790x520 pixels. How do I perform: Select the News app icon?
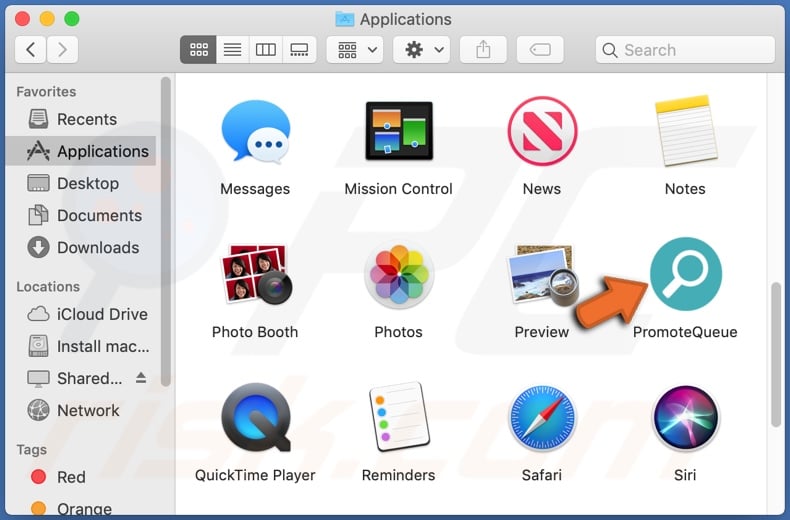(542, 131)
